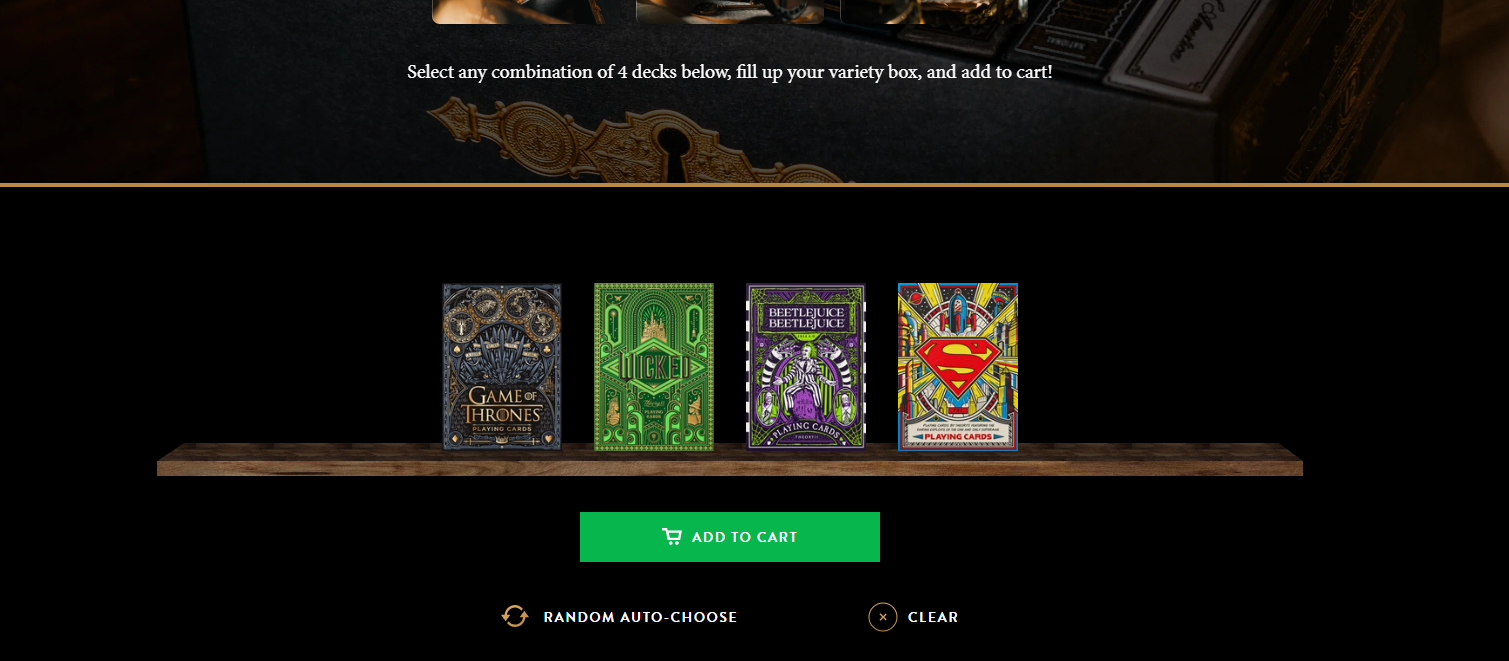Click the Random Auto-Choose text link

coord(640,617)
